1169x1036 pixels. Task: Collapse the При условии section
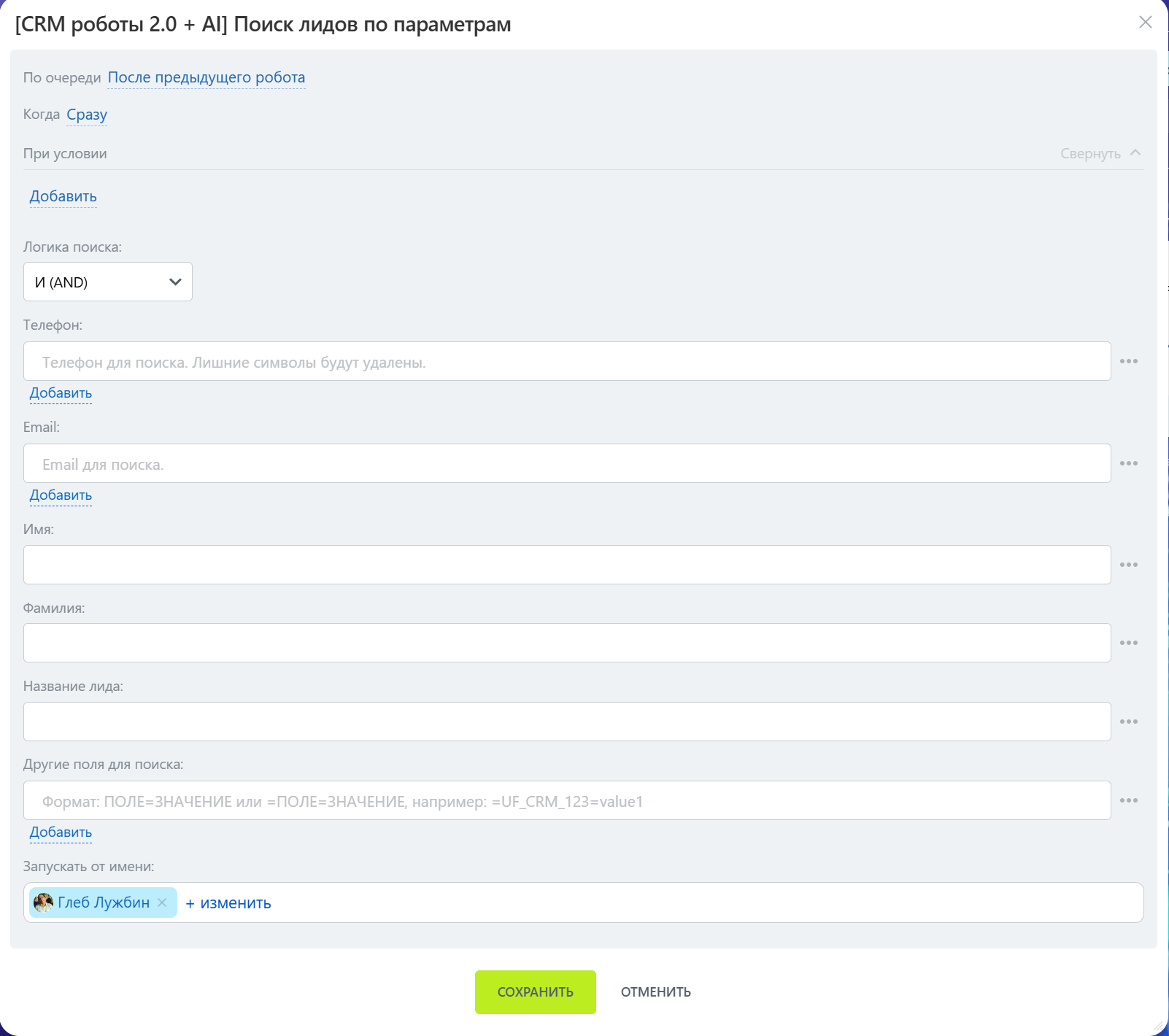(x=1100, y=153)
